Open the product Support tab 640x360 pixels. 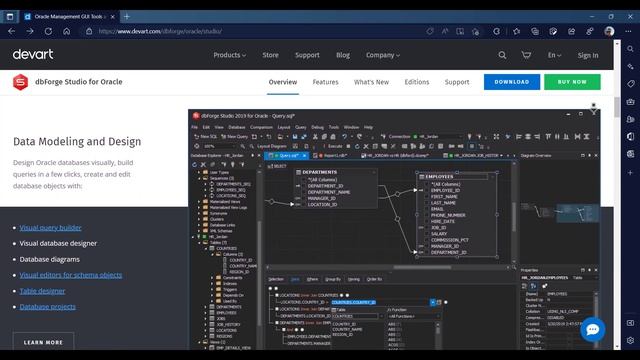coord(457,82)
